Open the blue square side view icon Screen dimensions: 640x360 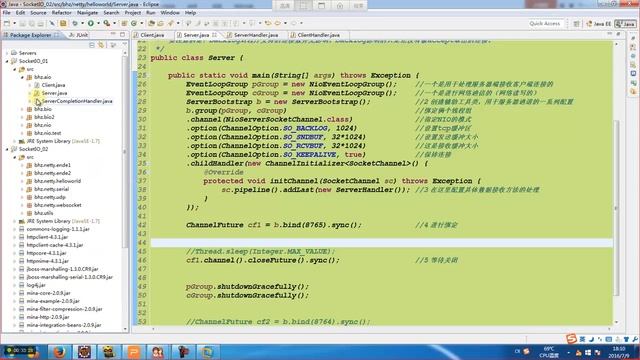pyautogui.click(x=633, y=73)
